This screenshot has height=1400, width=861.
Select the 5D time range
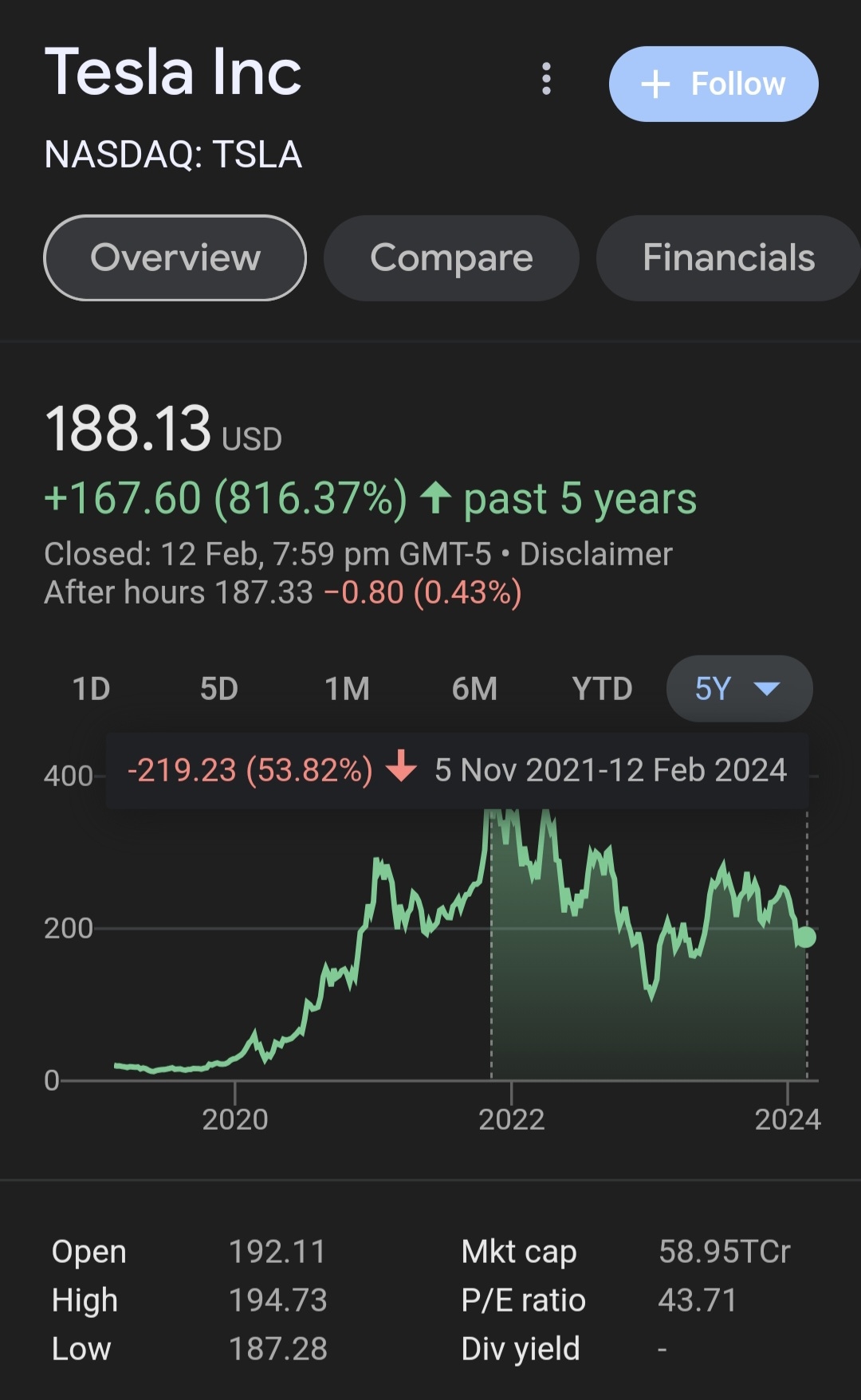coord(219,689)
